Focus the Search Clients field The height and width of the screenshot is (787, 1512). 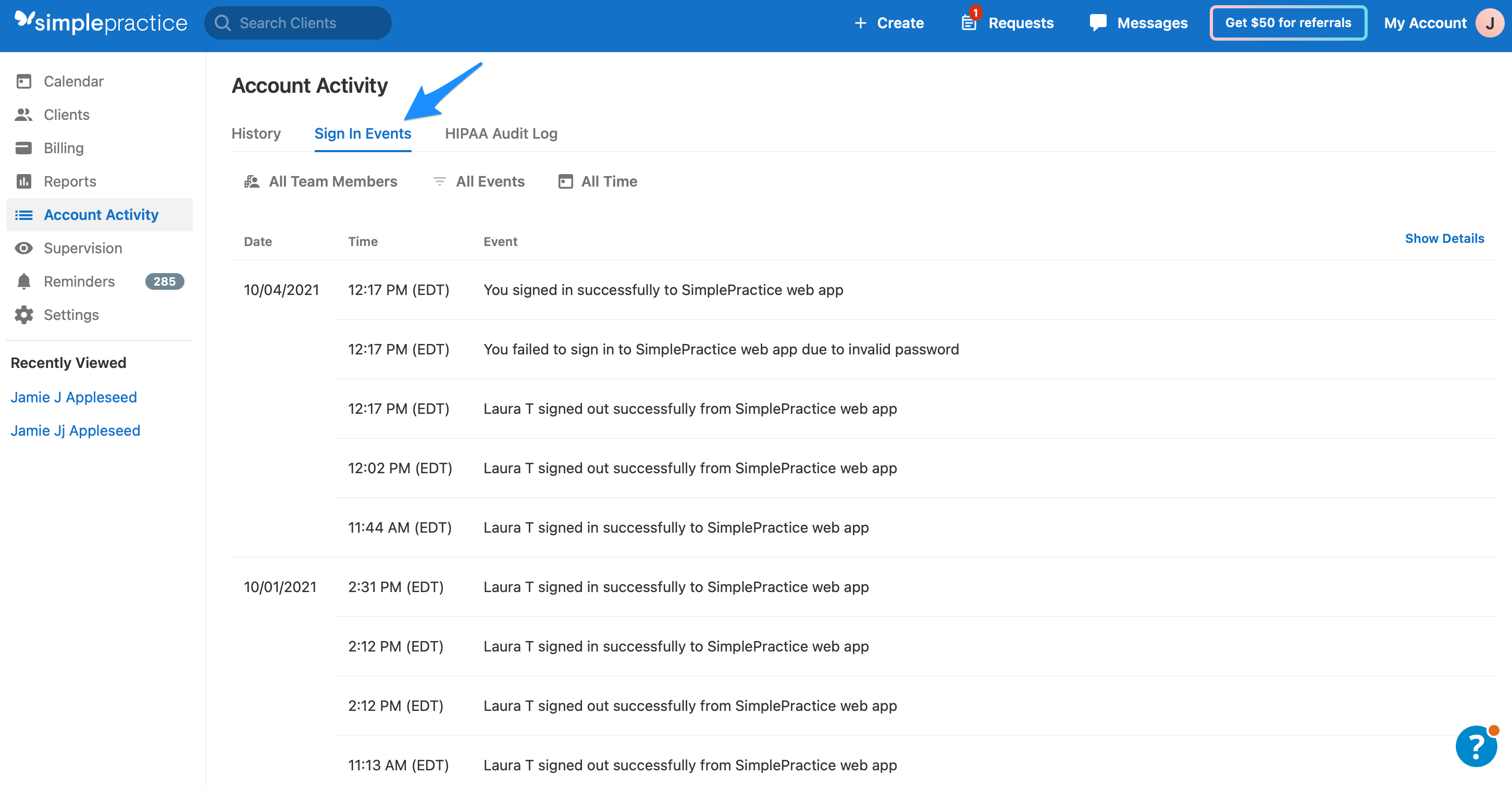pos(298,23)
